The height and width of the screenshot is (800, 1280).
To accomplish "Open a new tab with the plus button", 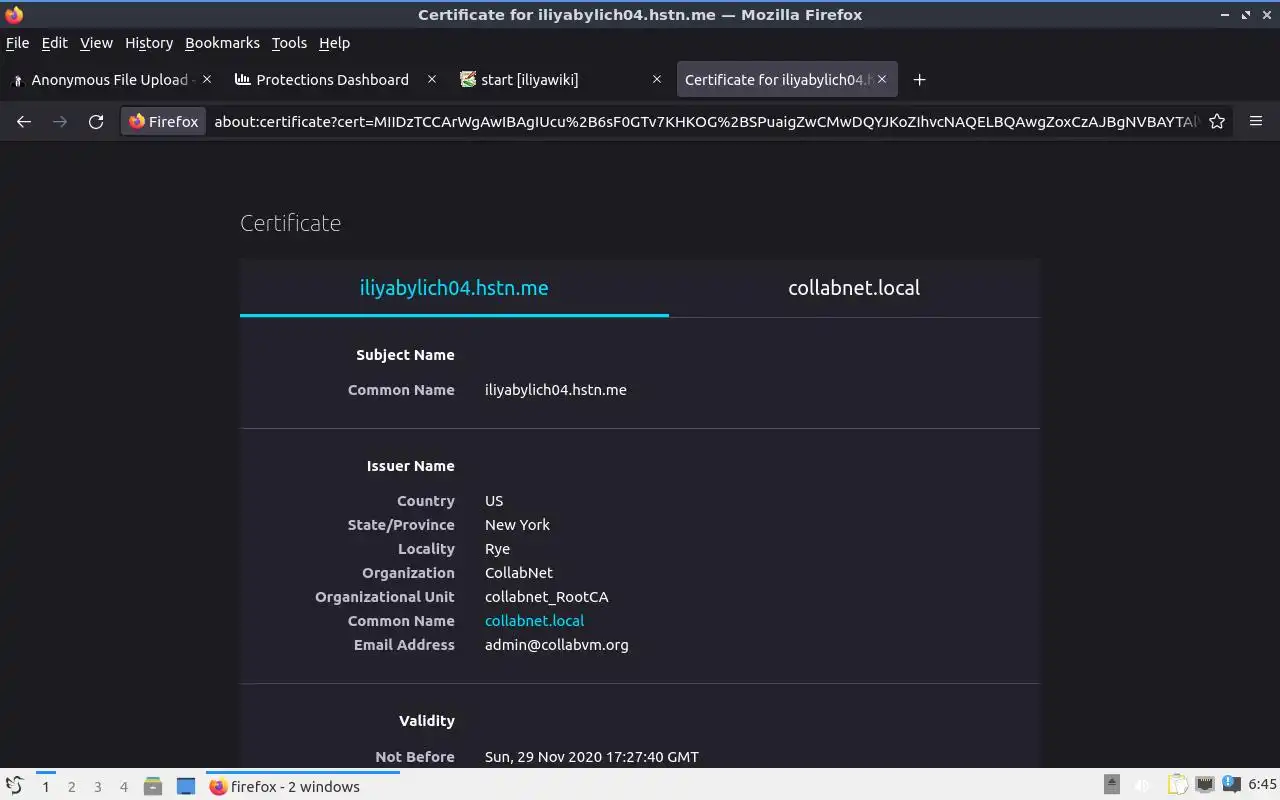I will (920, 80).
